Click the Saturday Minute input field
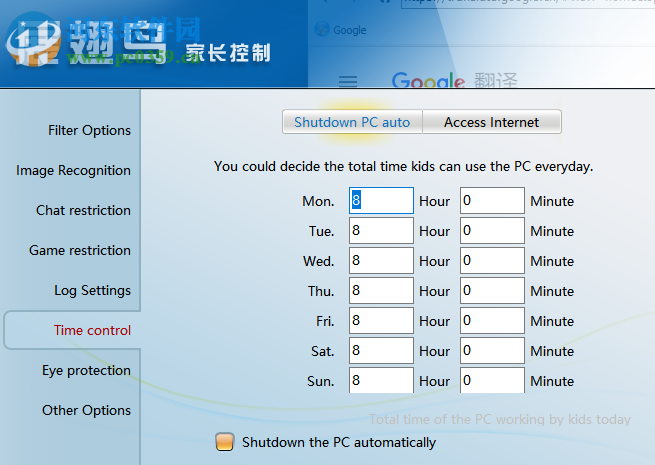The width and height of the screenshot is (655, 465). coord(492,351)
